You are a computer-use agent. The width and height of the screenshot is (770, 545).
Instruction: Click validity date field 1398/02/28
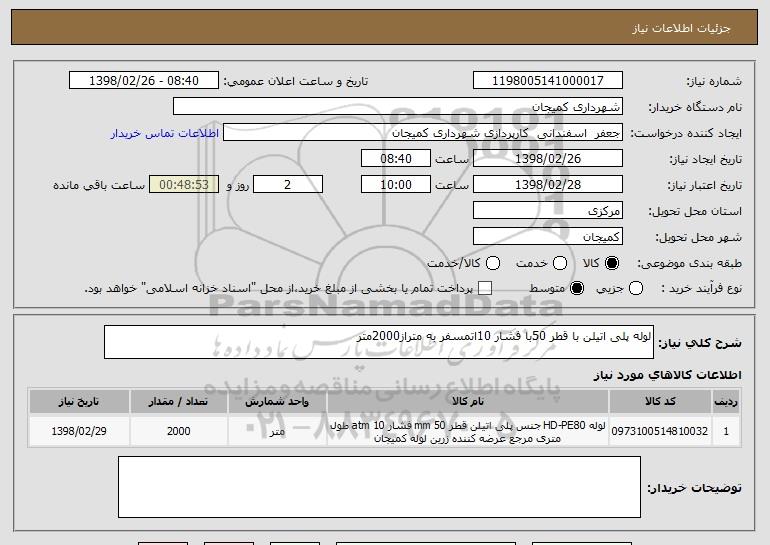tap(548, 185)
